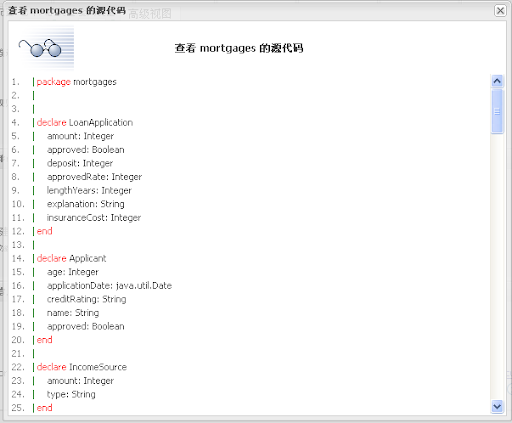The width and height of the screenshot is (512, 423).
Task: Select the 'package mortgages' line
Action: 76,82
